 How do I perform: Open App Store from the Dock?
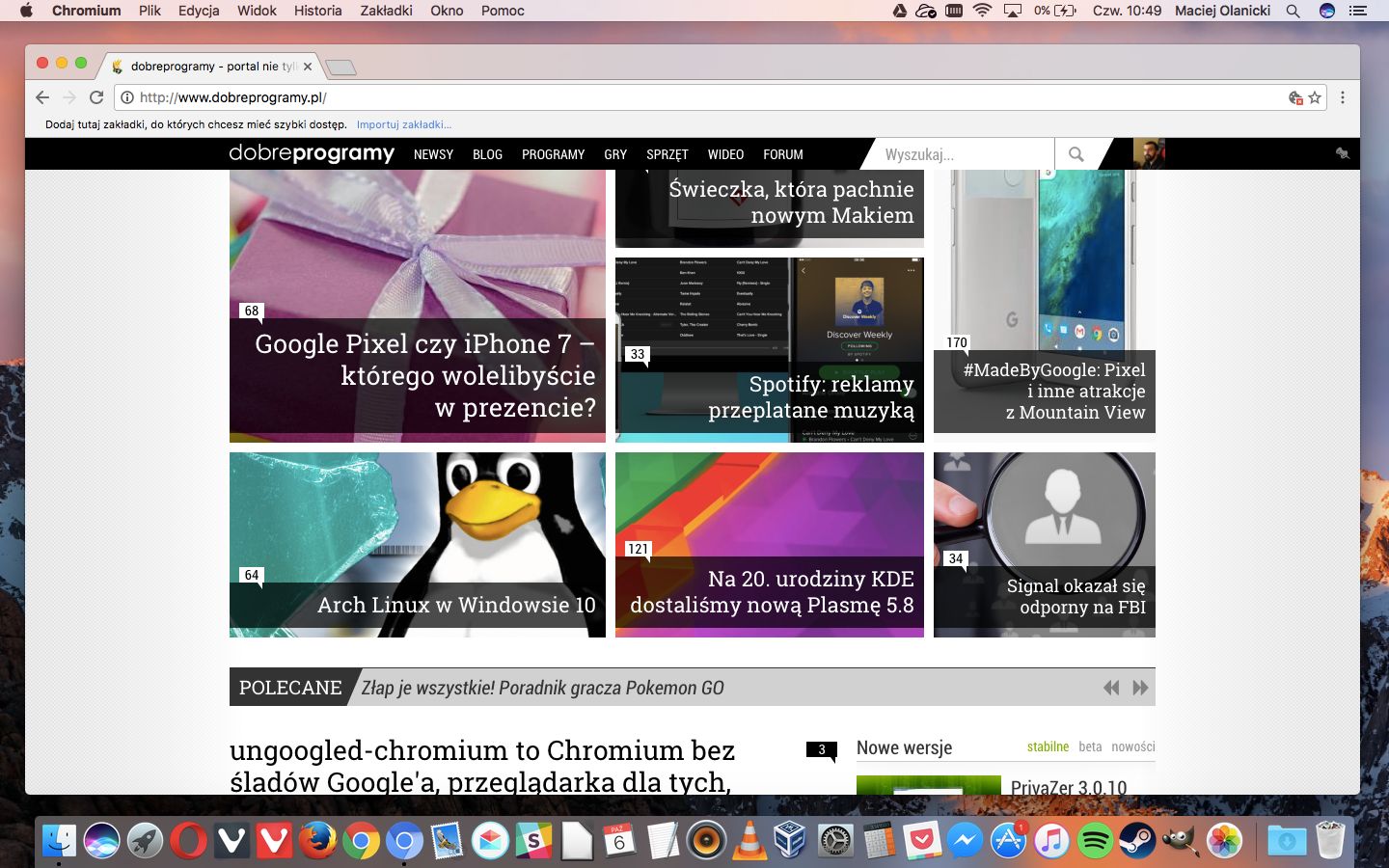1009,841
